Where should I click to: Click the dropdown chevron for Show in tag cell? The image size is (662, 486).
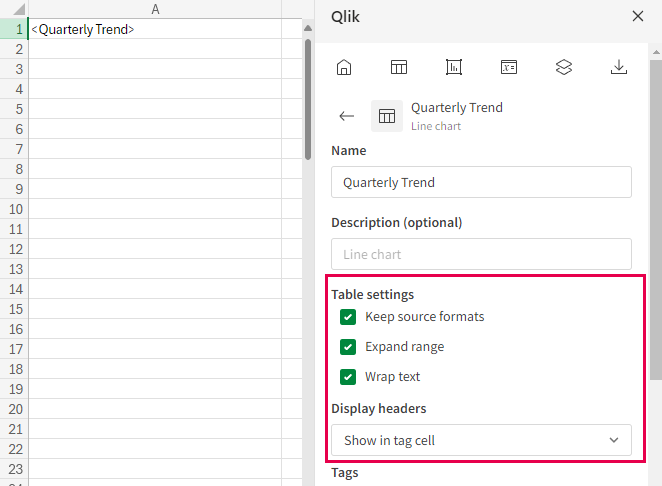[x=614, y=440]
